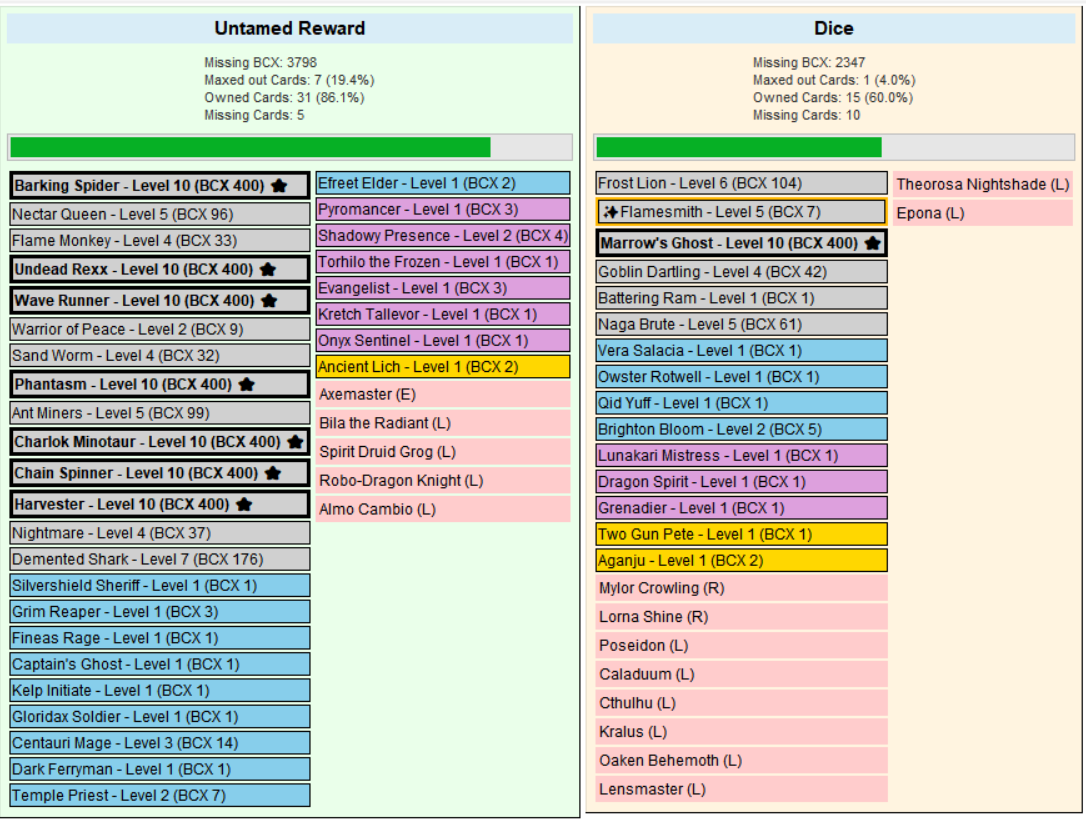Open Aganju - Level 1 card

point(742,562)
